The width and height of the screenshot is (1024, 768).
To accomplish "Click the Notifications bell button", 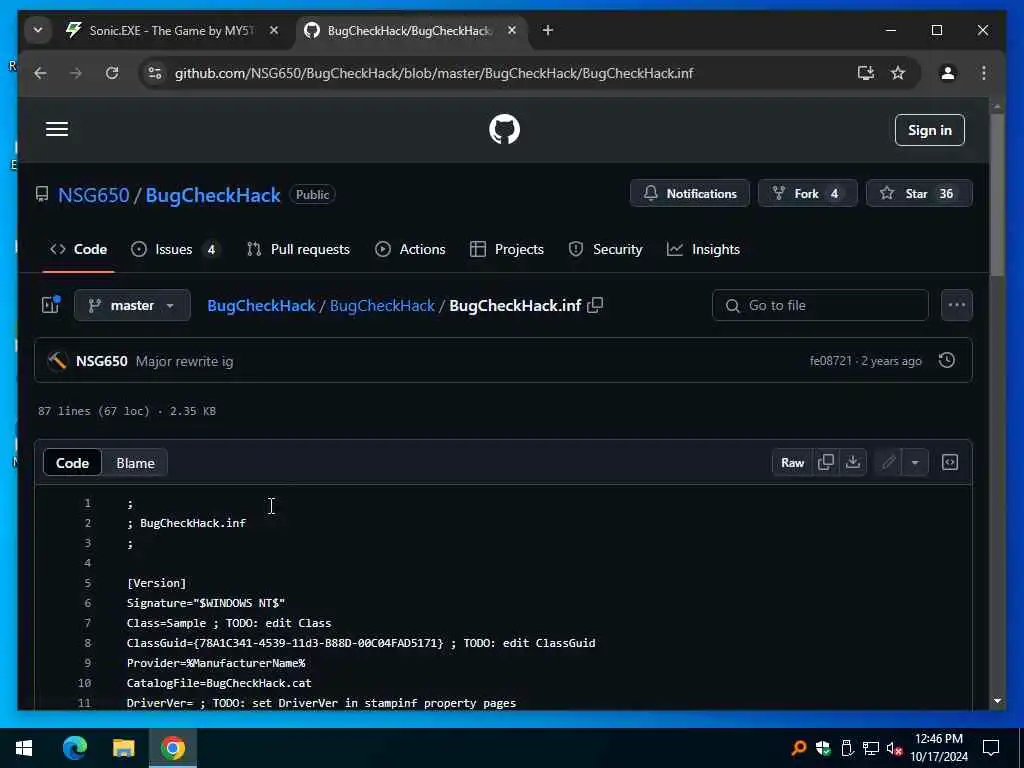I will tap(690, 193).
